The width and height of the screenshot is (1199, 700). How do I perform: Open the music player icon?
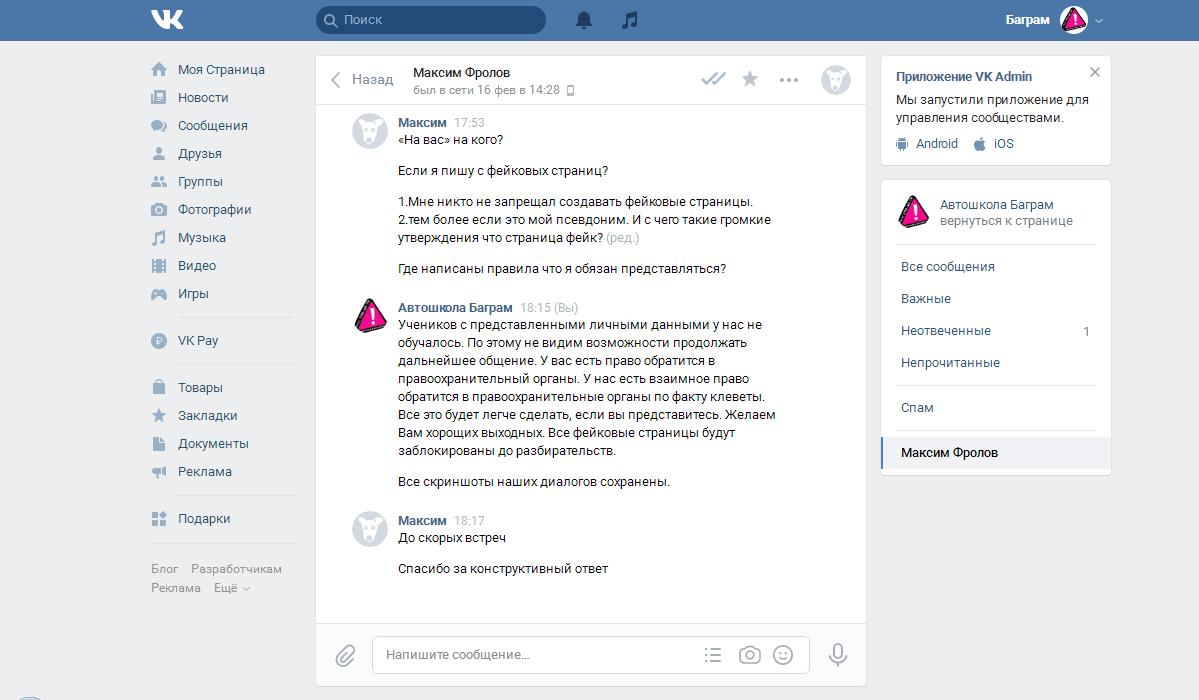coord(629,20)
